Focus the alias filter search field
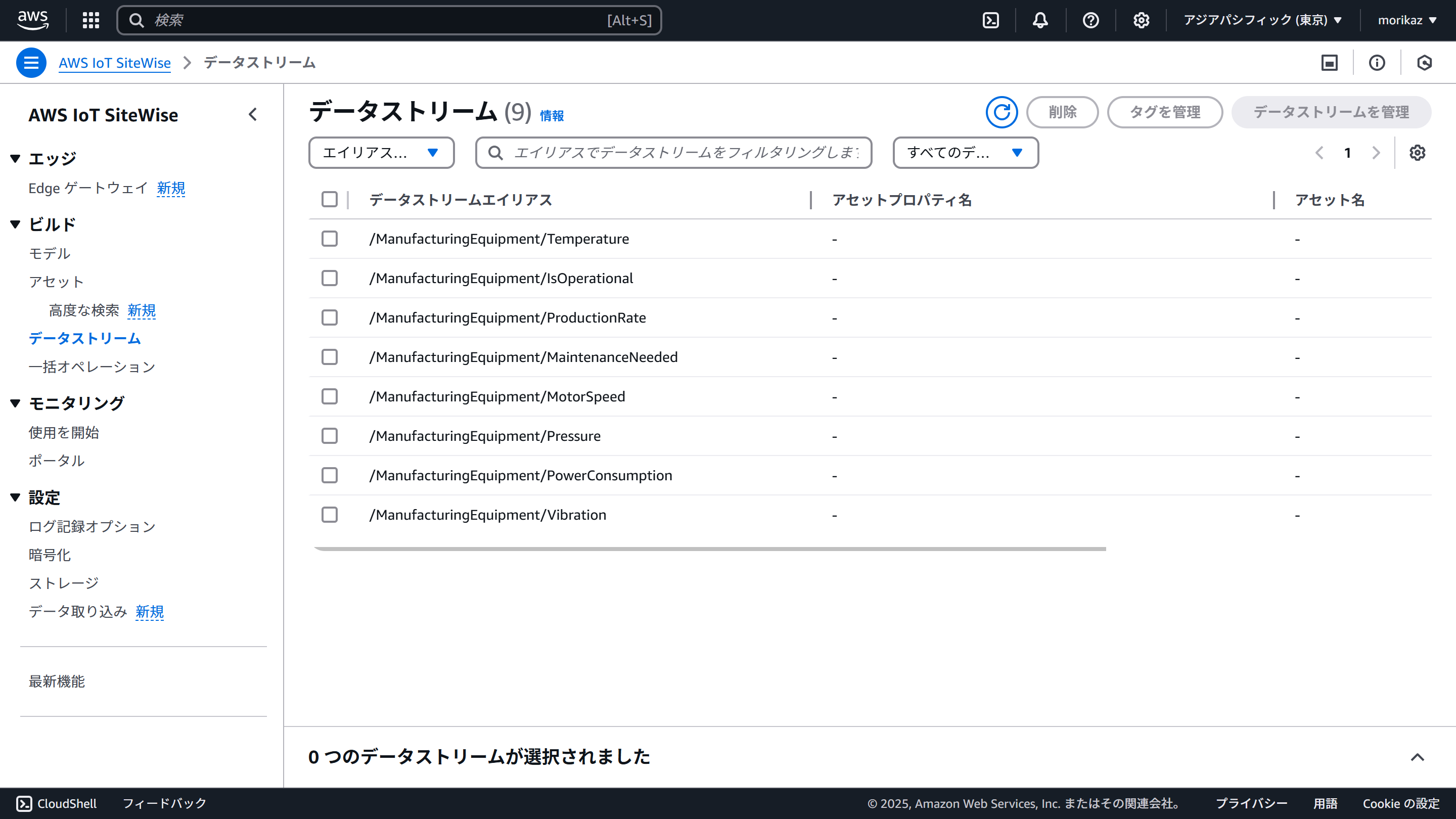Viewport: 1456px width, 819px height. 674,153
